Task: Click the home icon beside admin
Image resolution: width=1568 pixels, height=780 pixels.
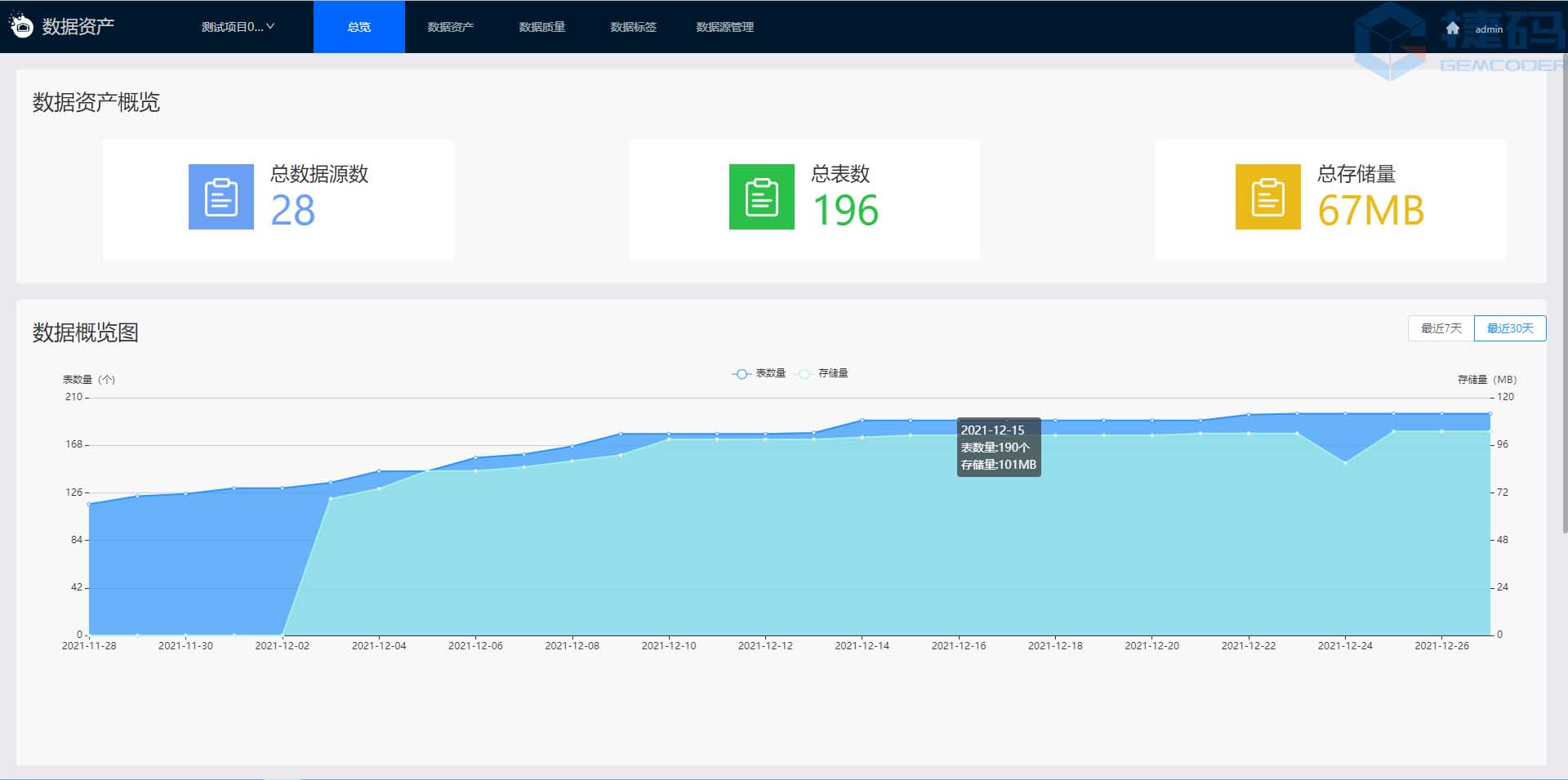Action: pos(1452,29)
